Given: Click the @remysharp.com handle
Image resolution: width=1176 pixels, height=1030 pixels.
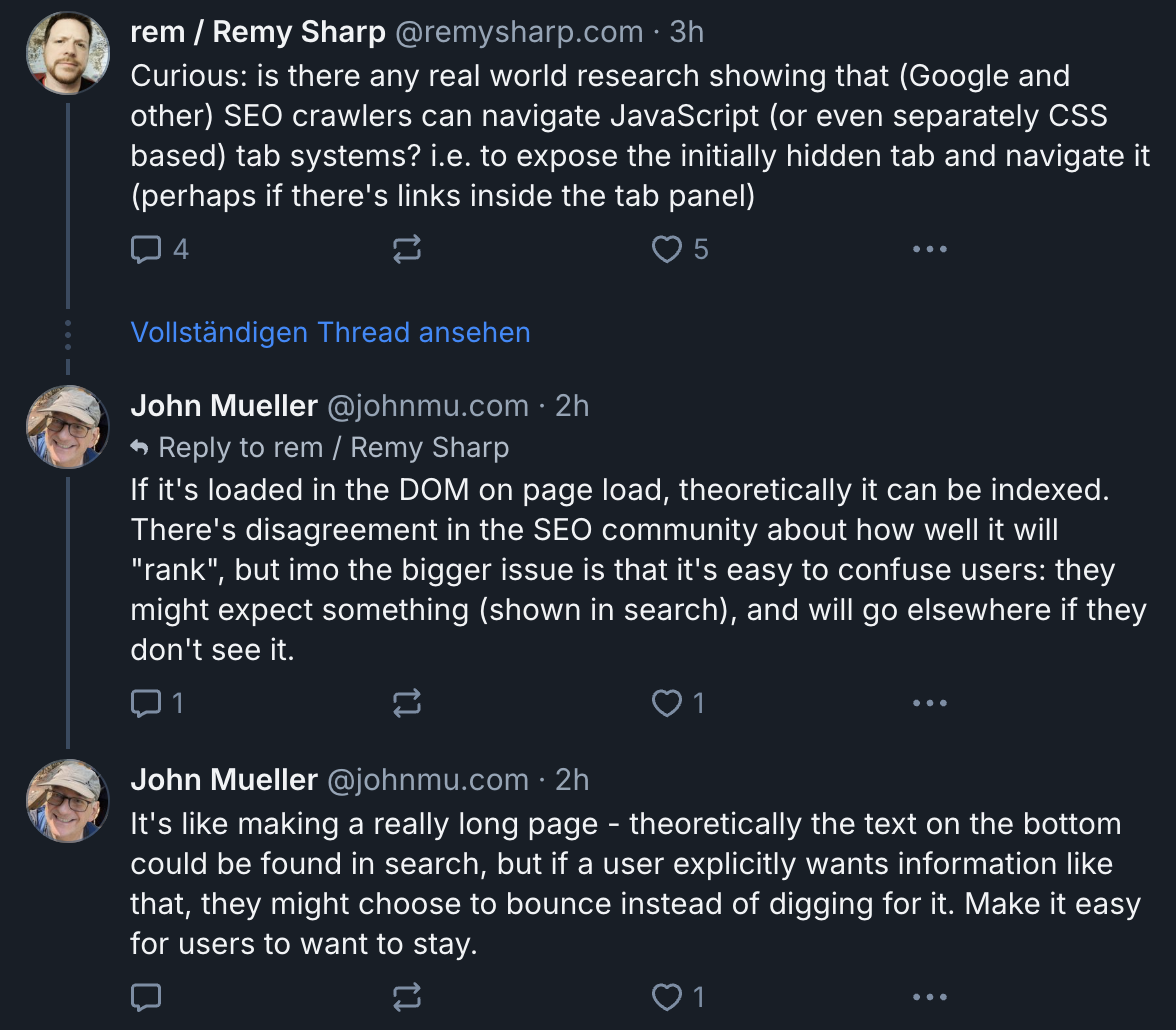Looking at the screenshot, I should coord(519,32).
